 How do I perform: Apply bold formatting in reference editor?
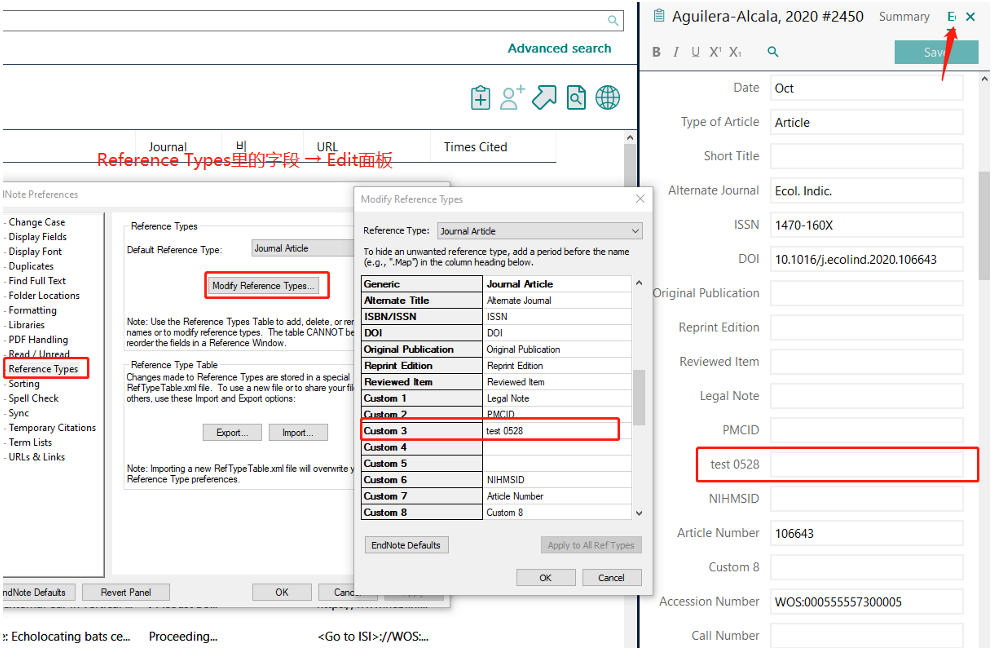[x=656, y=52]
